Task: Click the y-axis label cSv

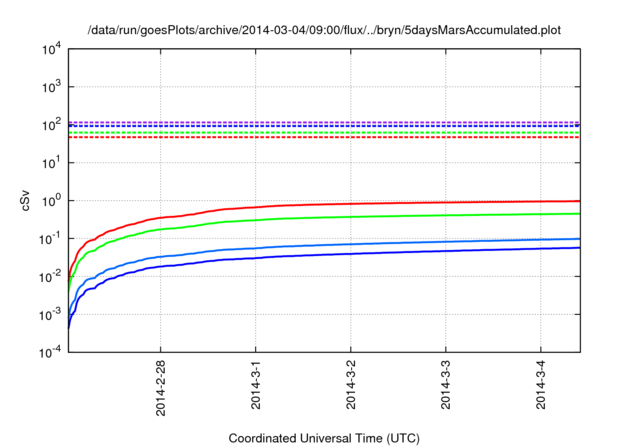Action: [x=25, y=201]
